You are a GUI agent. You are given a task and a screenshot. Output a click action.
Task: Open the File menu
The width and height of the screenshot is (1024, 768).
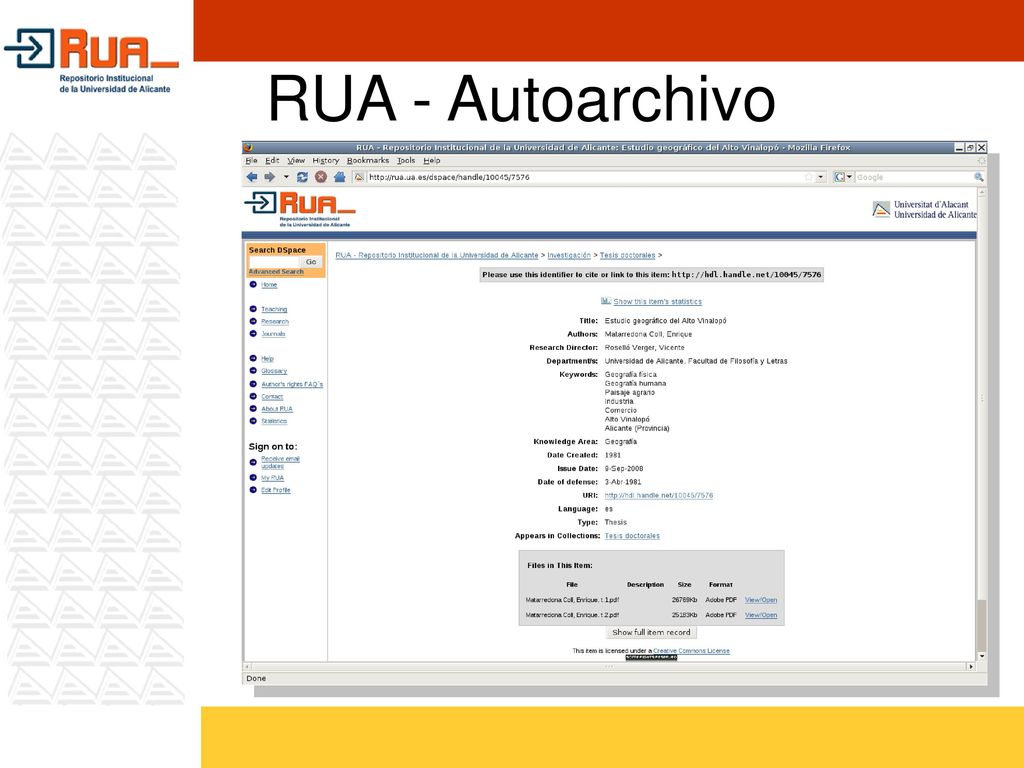(251, 161)
